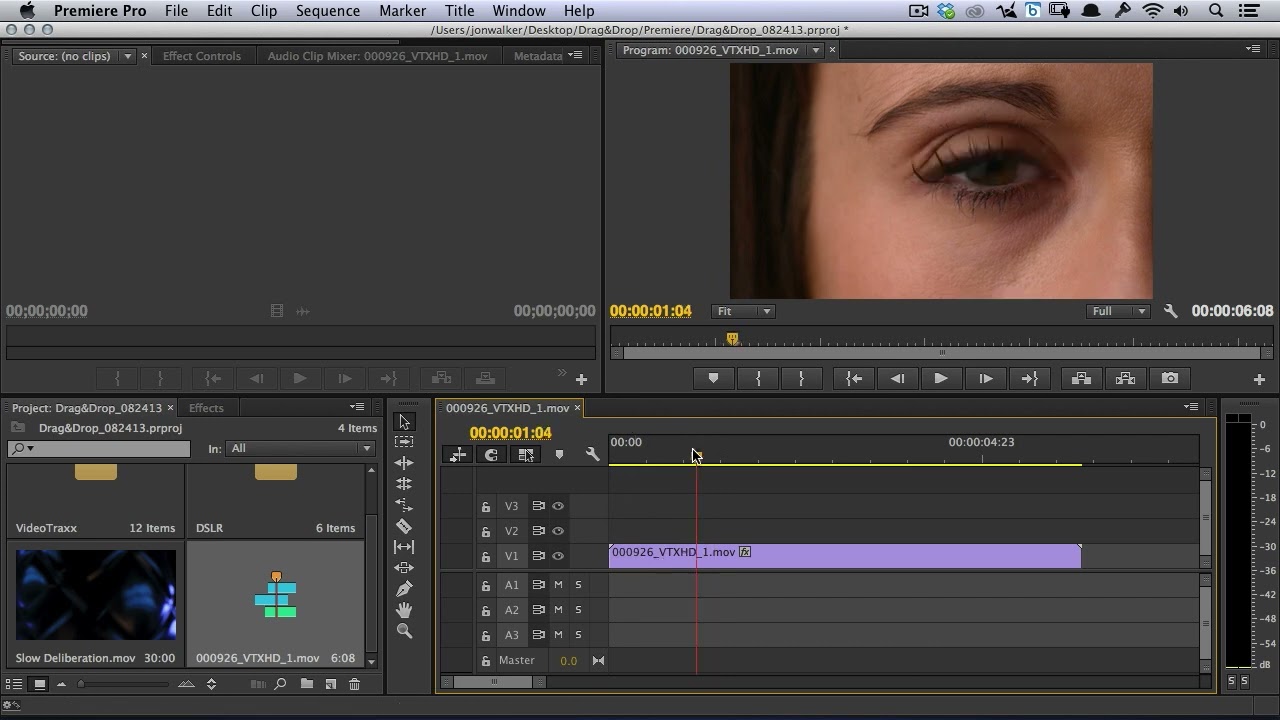Open the Timeline panel options menu
Screen dimensions: 1280x720
[1191, 407]
